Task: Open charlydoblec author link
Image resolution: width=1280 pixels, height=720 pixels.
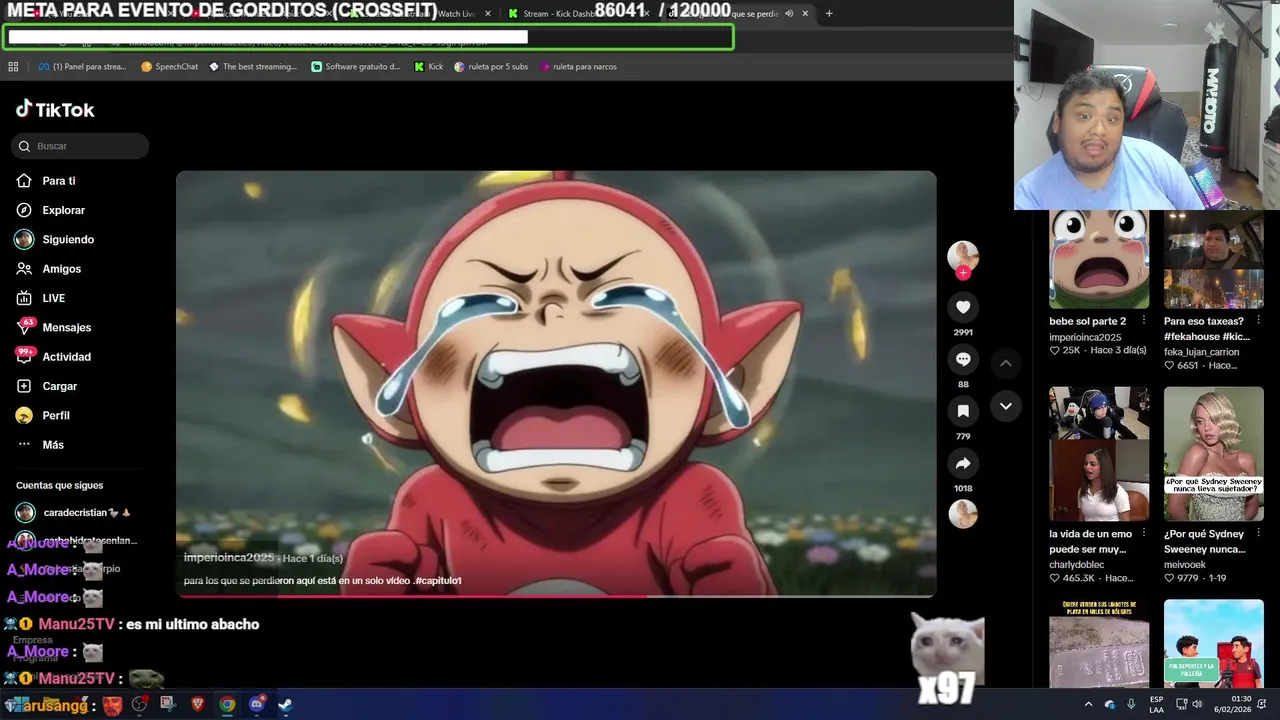Action: tap(1075, 564)
